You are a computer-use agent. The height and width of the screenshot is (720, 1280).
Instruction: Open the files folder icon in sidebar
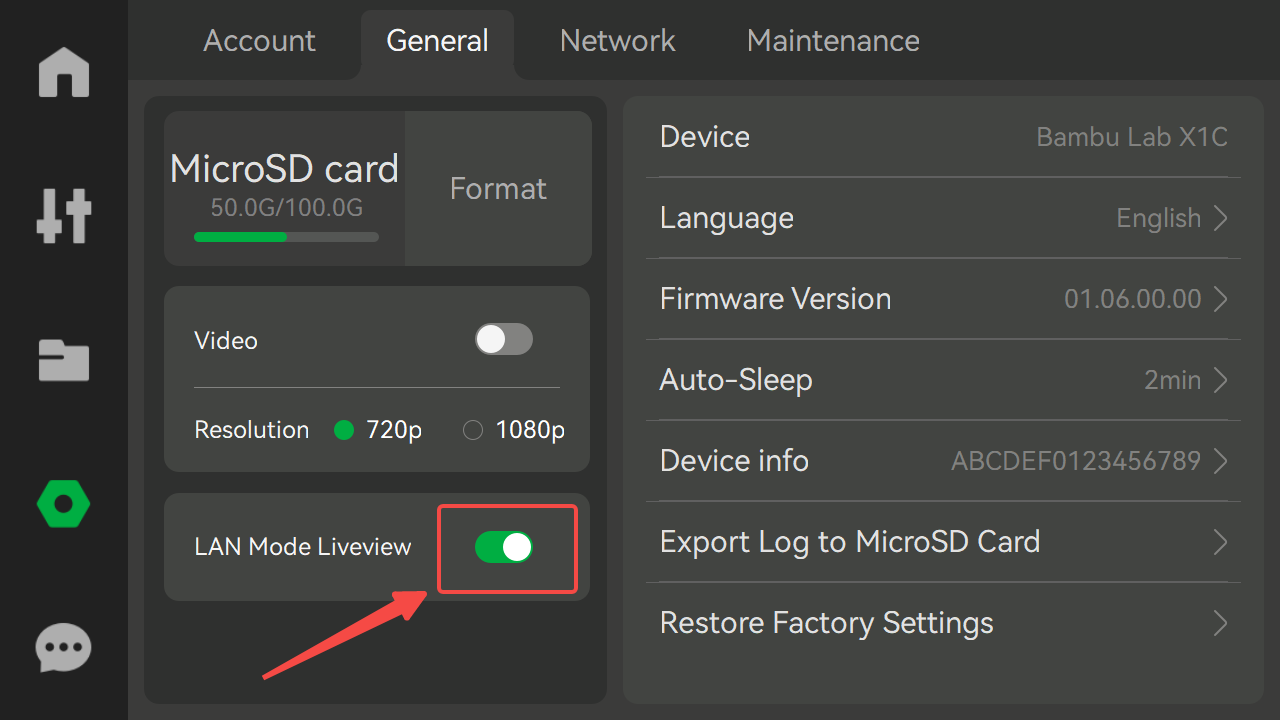click(x=64, y=360)
